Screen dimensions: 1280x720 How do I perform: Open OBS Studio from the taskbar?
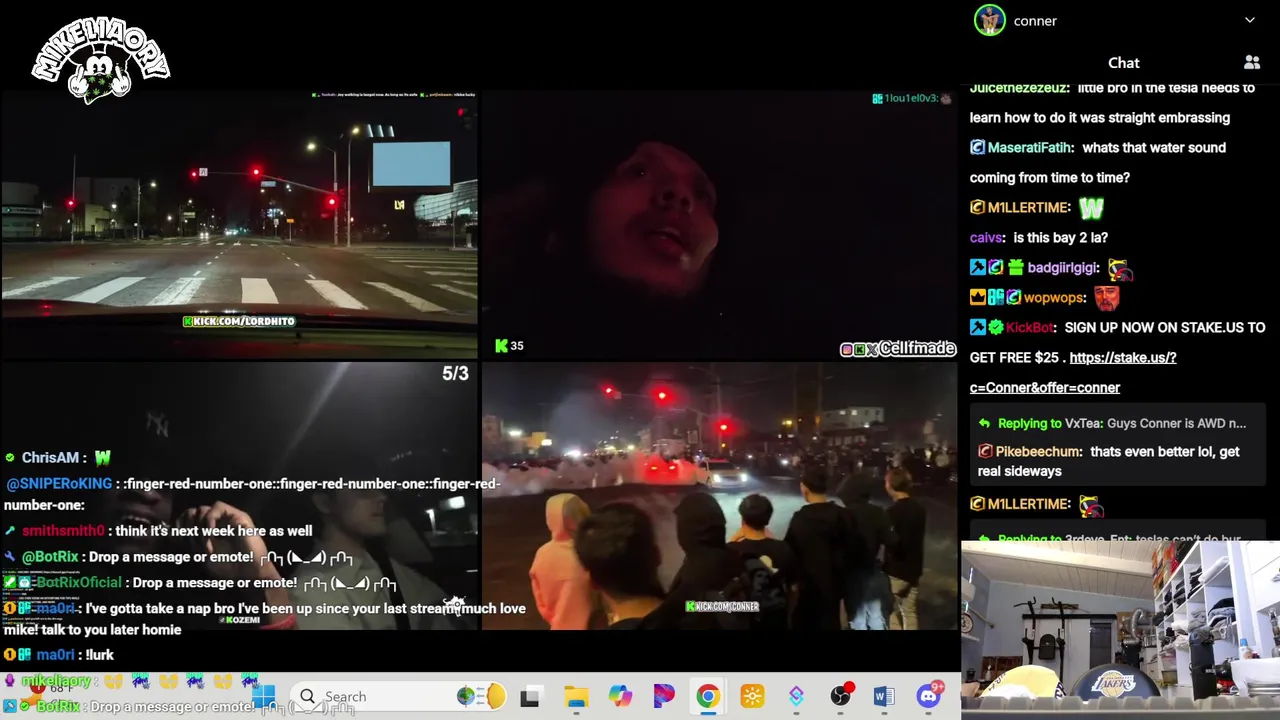(x=841, y=697)
